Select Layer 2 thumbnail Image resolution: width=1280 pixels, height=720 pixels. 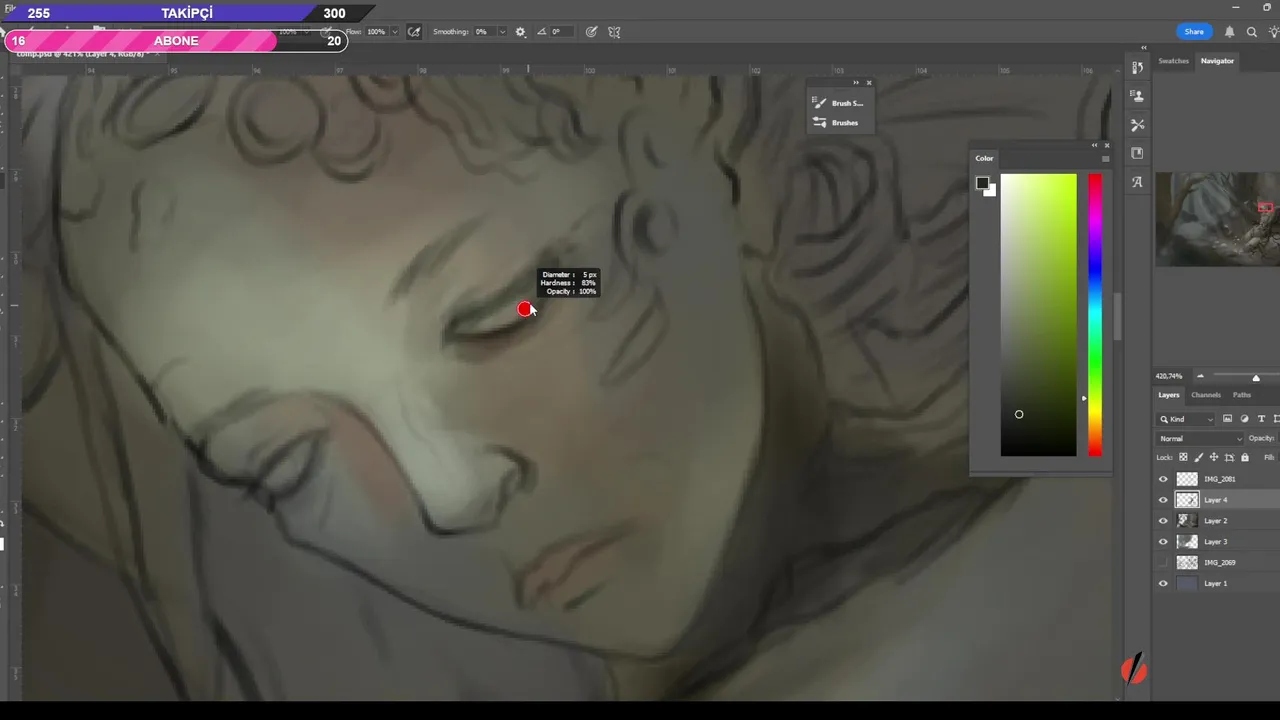coord(1187,521)
